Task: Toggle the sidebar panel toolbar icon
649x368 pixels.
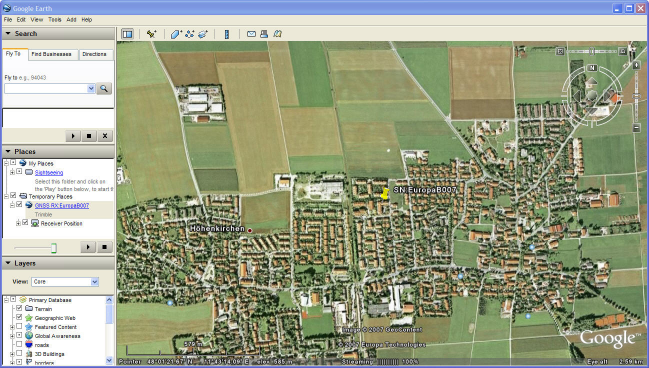Action: (127, 34)
